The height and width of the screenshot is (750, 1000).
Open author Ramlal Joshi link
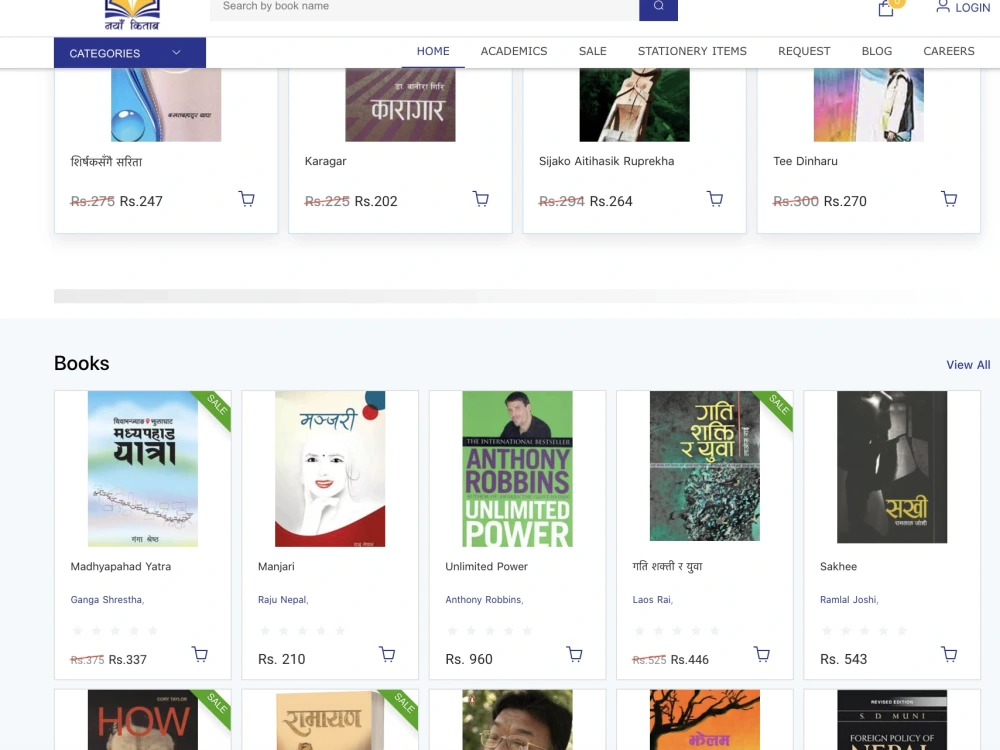(849, 599)
